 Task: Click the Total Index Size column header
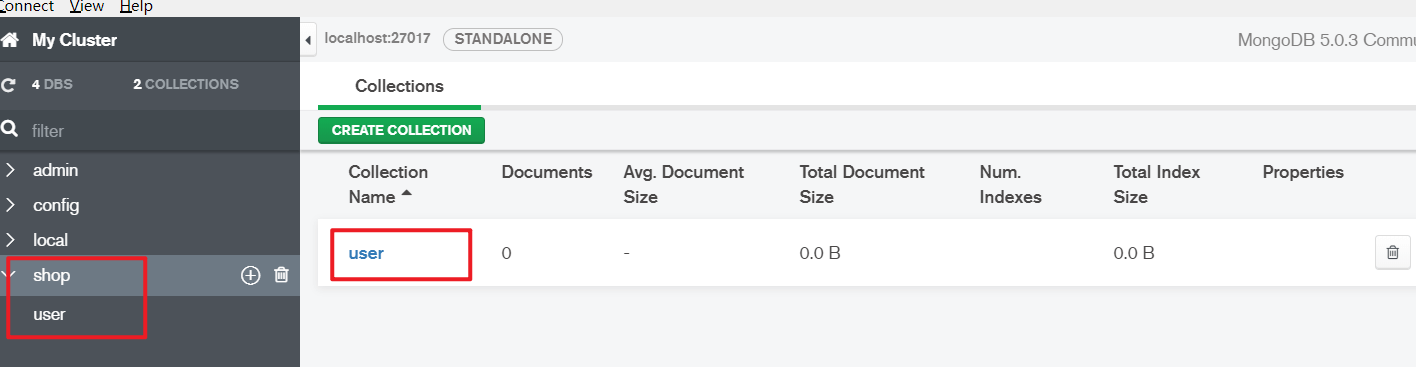click(x=1157, y=184)
